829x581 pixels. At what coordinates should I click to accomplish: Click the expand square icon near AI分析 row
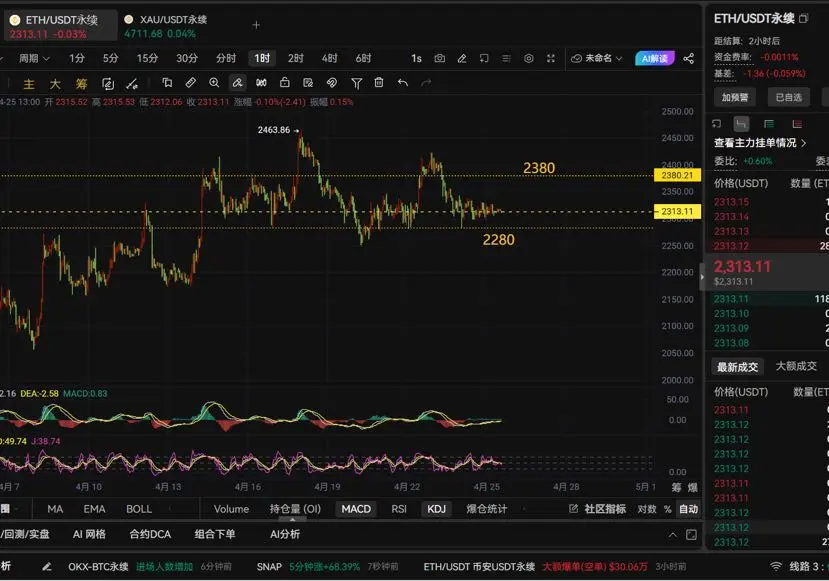pyautogui.click(x=691, y=534)
